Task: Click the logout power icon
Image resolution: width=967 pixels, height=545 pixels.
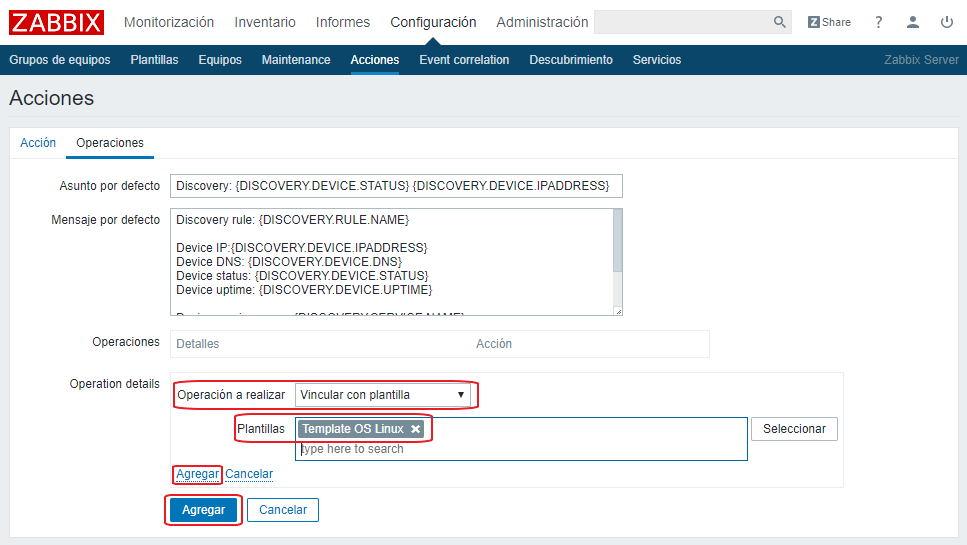Action: coord(947,22)
